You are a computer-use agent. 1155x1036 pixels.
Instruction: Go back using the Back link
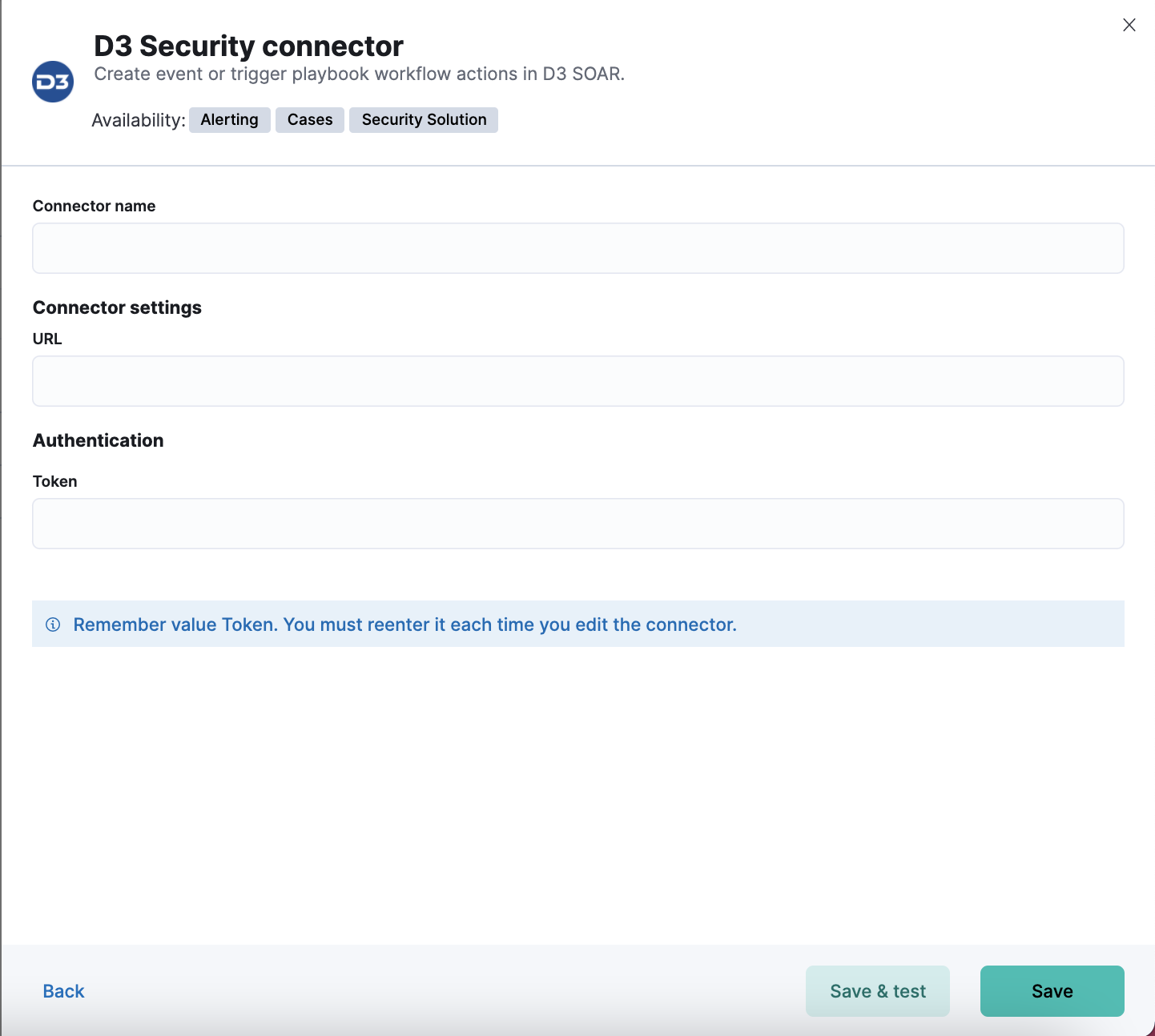coord(63,991)
